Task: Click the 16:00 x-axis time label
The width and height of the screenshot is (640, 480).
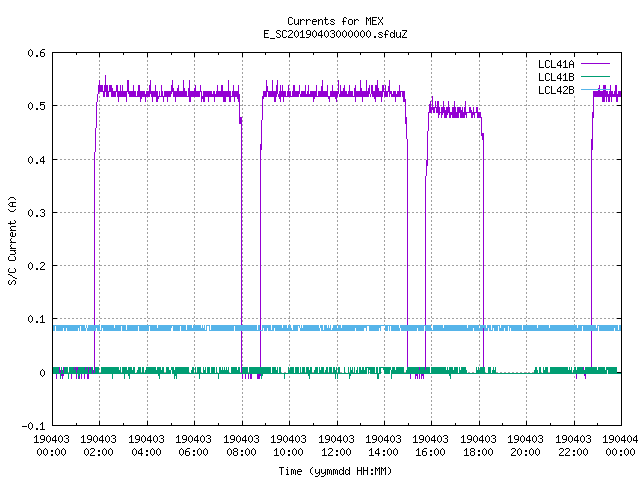Action: (x=431, y=452)
